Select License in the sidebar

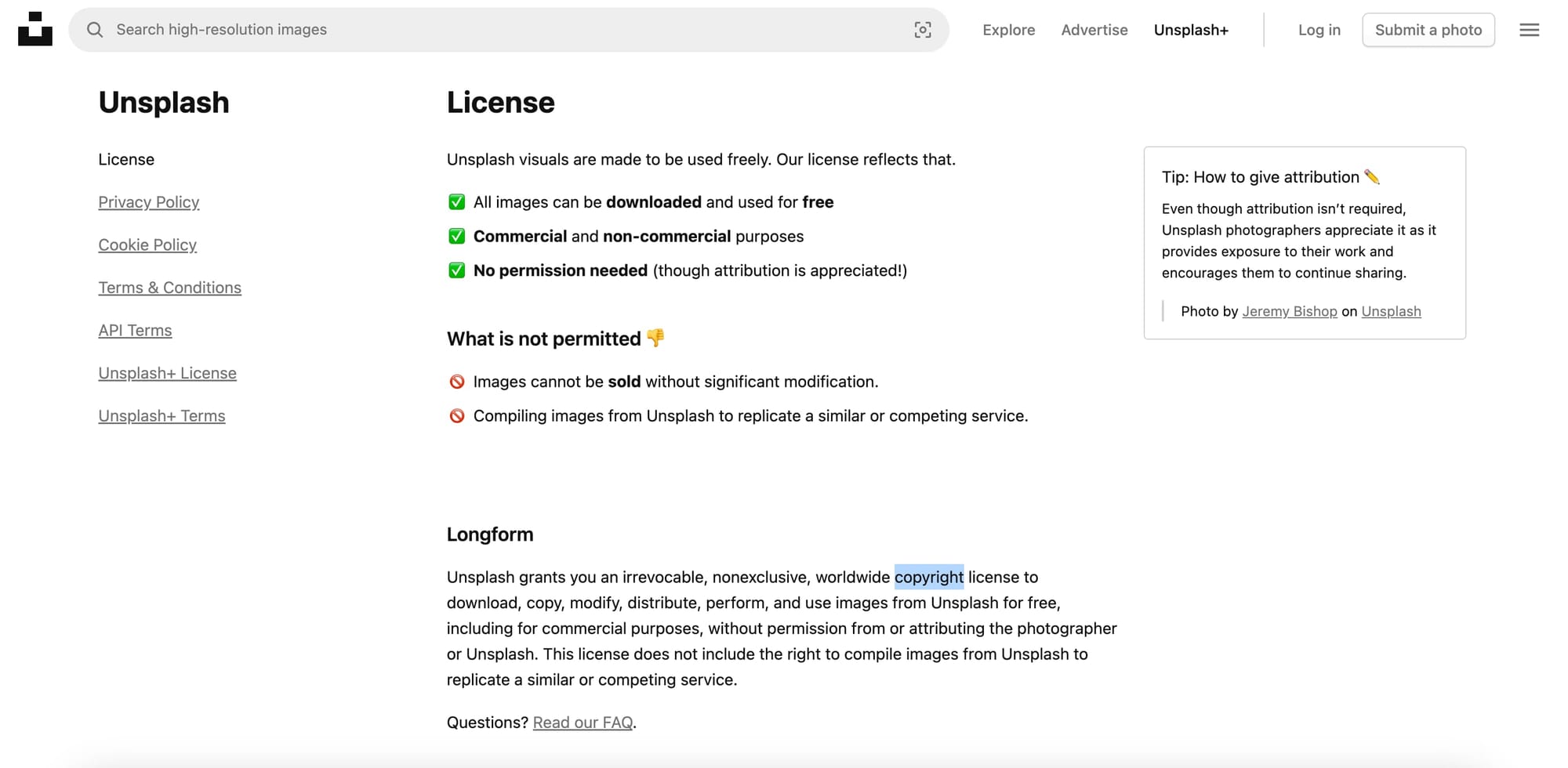tap(126, 159)
